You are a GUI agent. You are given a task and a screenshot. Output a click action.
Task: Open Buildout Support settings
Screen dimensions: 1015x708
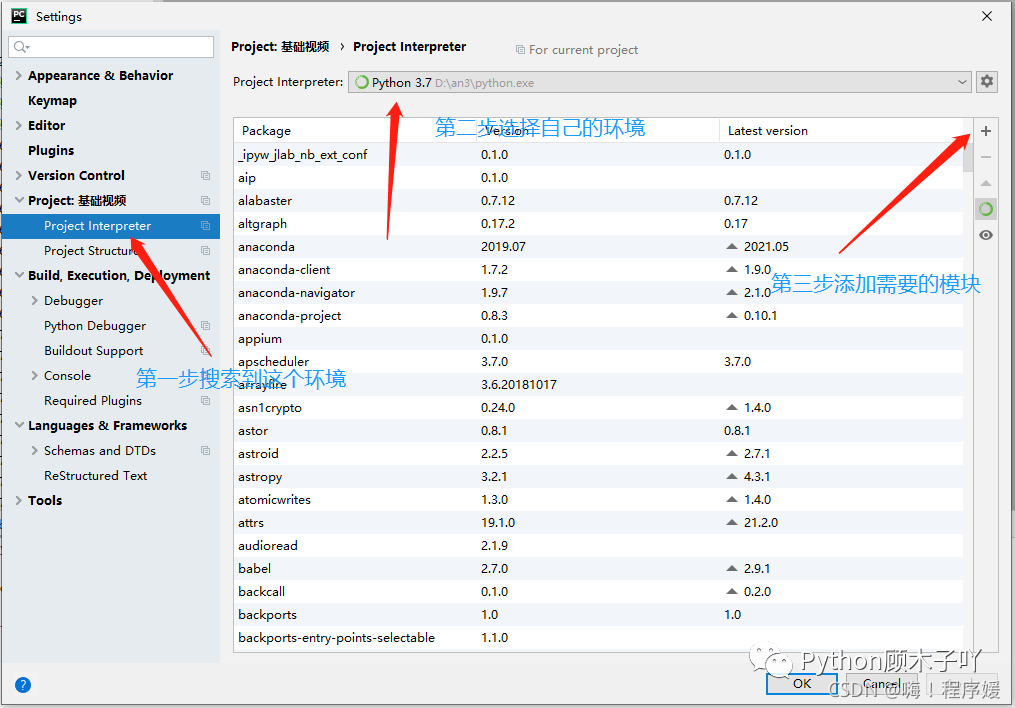(x=94, y=351)
